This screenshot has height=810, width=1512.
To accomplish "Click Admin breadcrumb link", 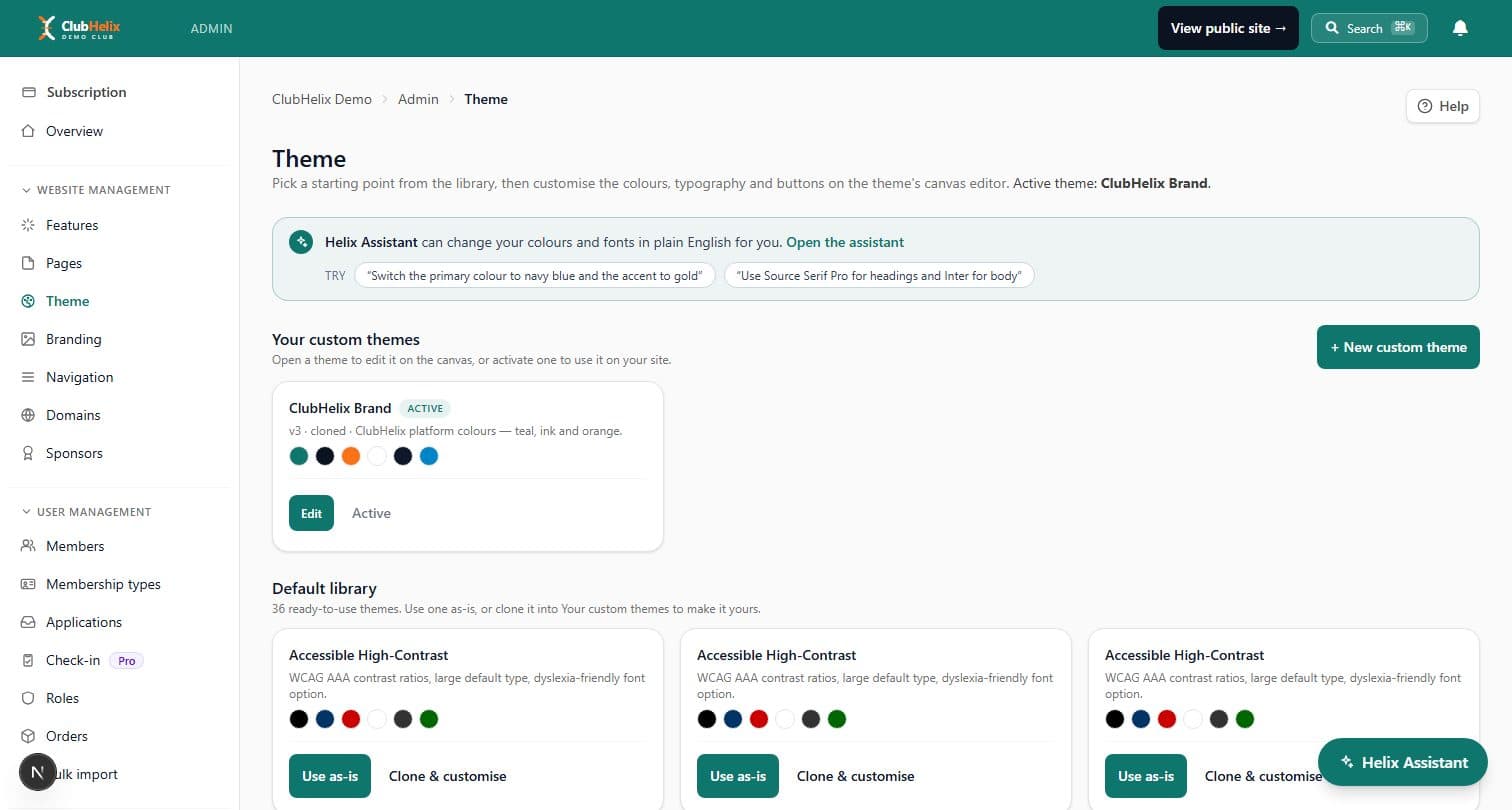I will coord(418,99).
